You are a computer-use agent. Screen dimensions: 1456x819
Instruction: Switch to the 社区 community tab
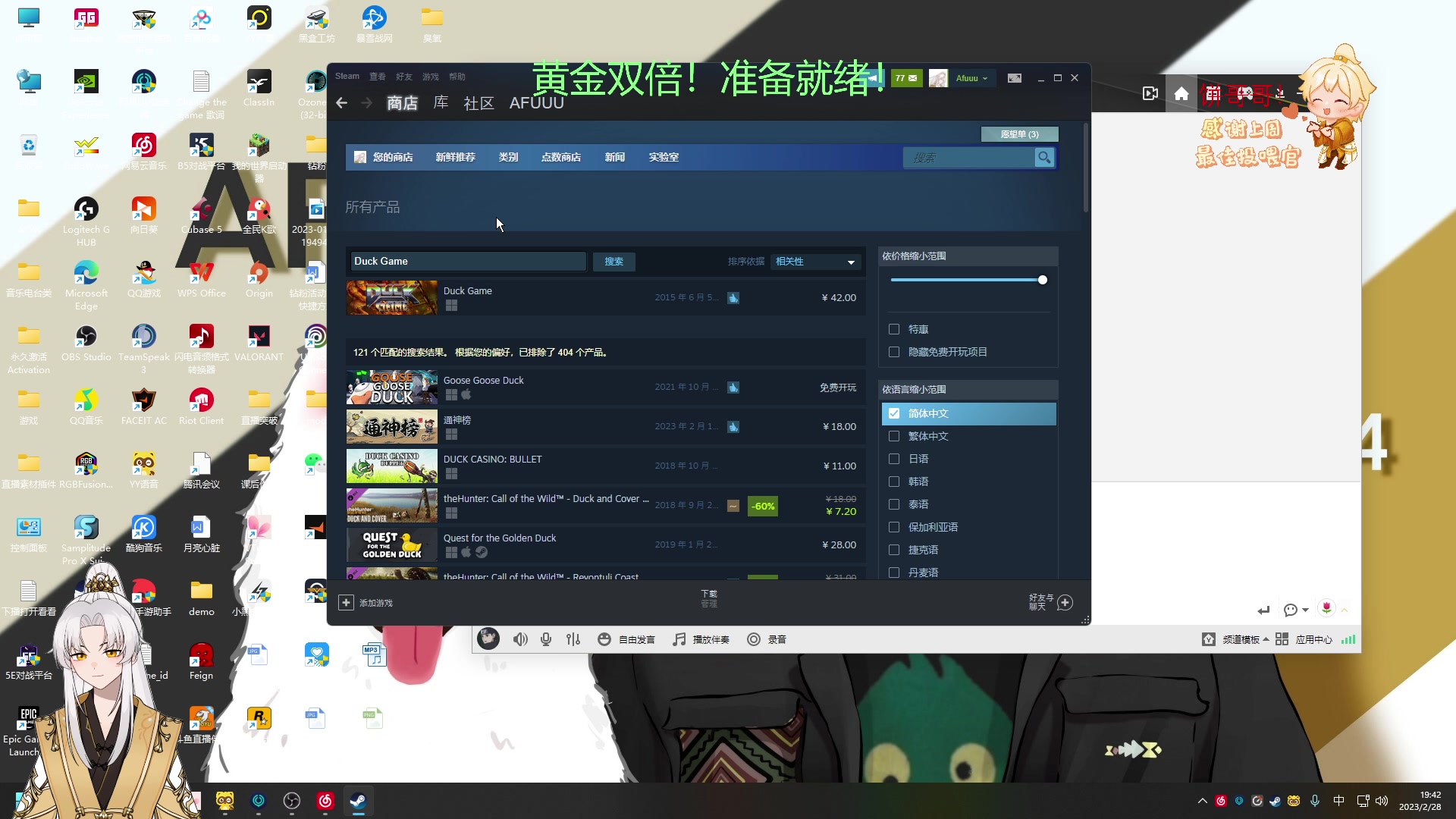479,103
